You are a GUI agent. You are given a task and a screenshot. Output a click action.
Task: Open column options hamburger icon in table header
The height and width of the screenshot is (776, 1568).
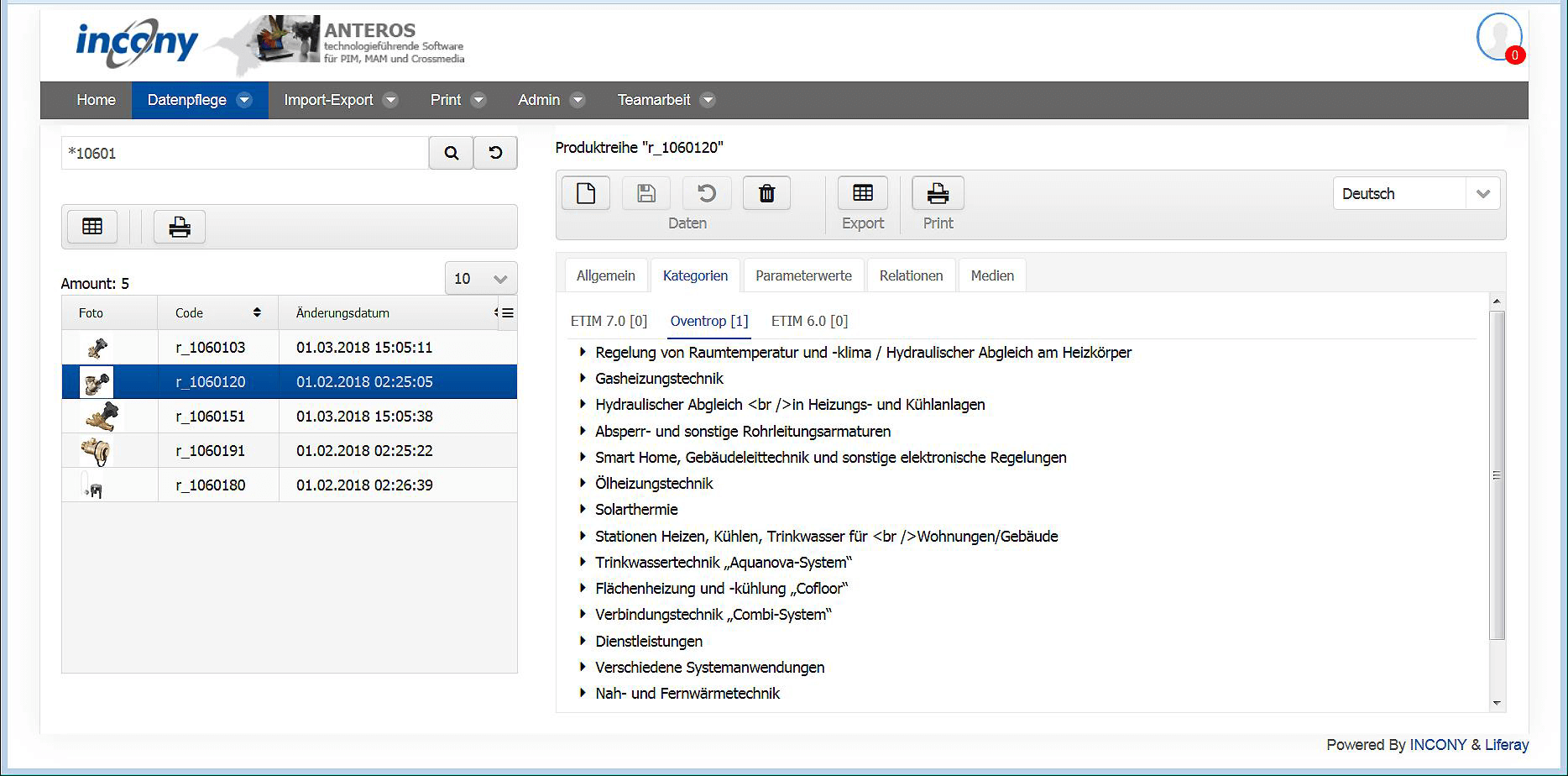pyautogui.click(x=507, y=312)
